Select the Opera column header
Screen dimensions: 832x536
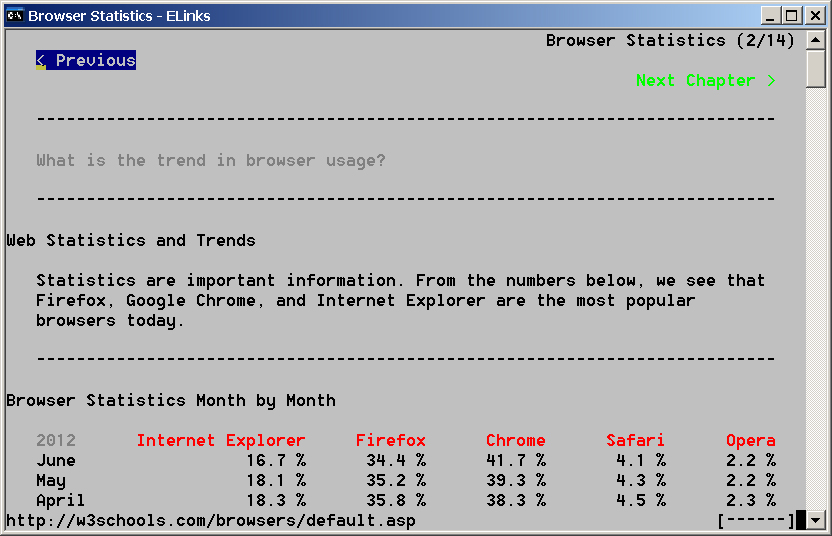pos(750,440)
